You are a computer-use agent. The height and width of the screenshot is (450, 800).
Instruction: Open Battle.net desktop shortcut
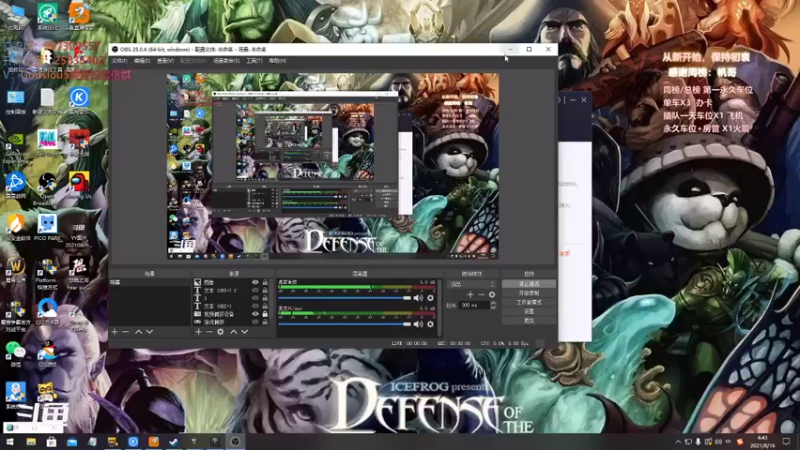tap(15, 186)
